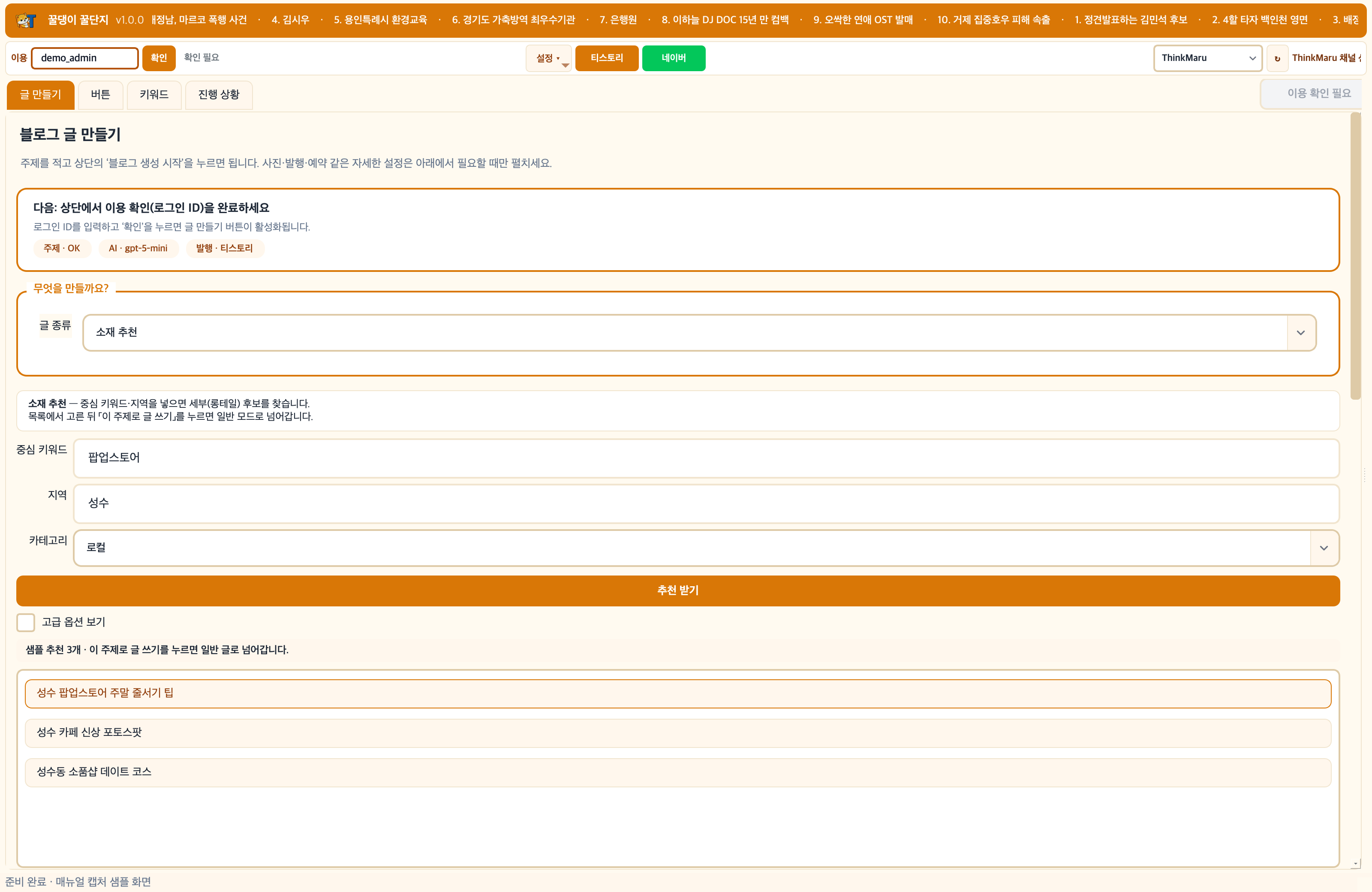Select the green 네이버 button
Screen dimensions: 1372x892
[x=673, y=58]
